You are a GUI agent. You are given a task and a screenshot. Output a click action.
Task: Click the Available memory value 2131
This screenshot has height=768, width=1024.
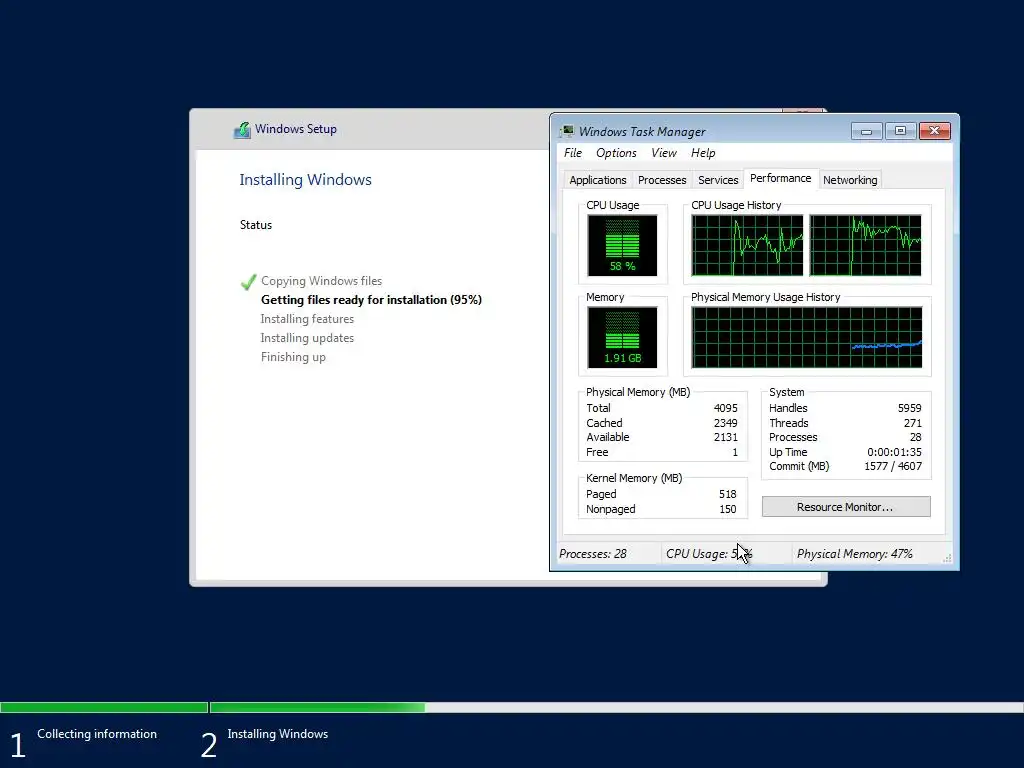point(726,438)
